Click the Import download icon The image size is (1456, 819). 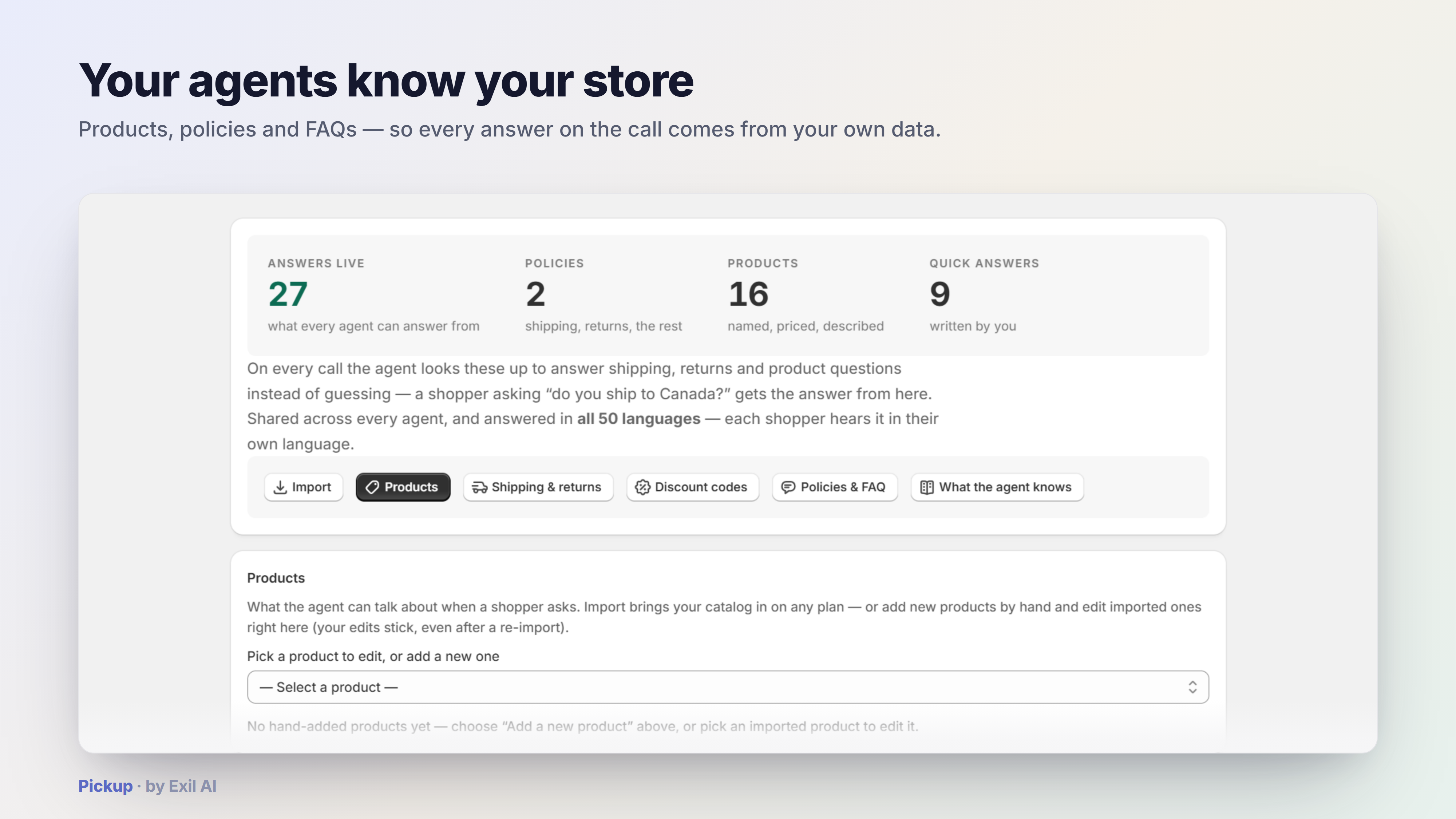(x=280, y=487)
